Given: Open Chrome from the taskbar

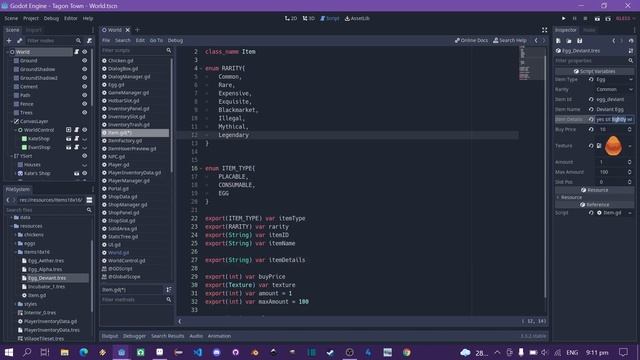Looking at the screenshot, I should (x=407, y=352).
